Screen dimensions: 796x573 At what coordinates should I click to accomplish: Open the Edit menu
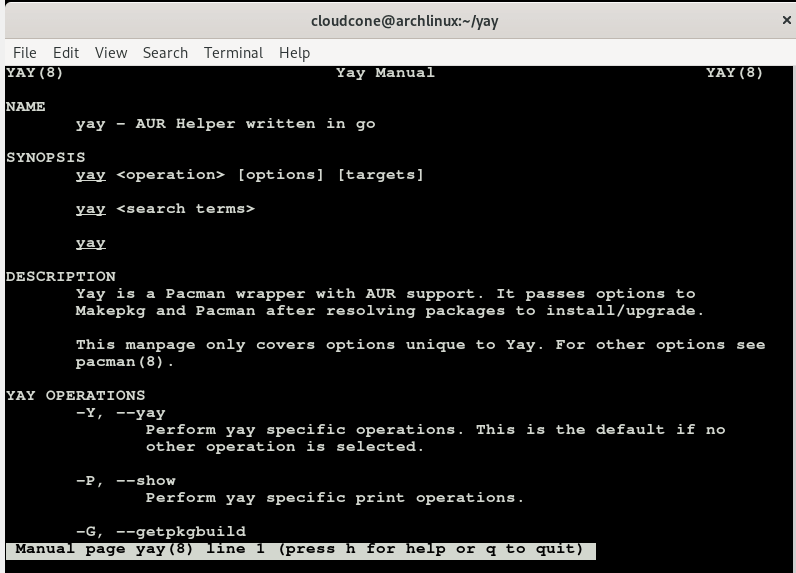pos(66,53)
